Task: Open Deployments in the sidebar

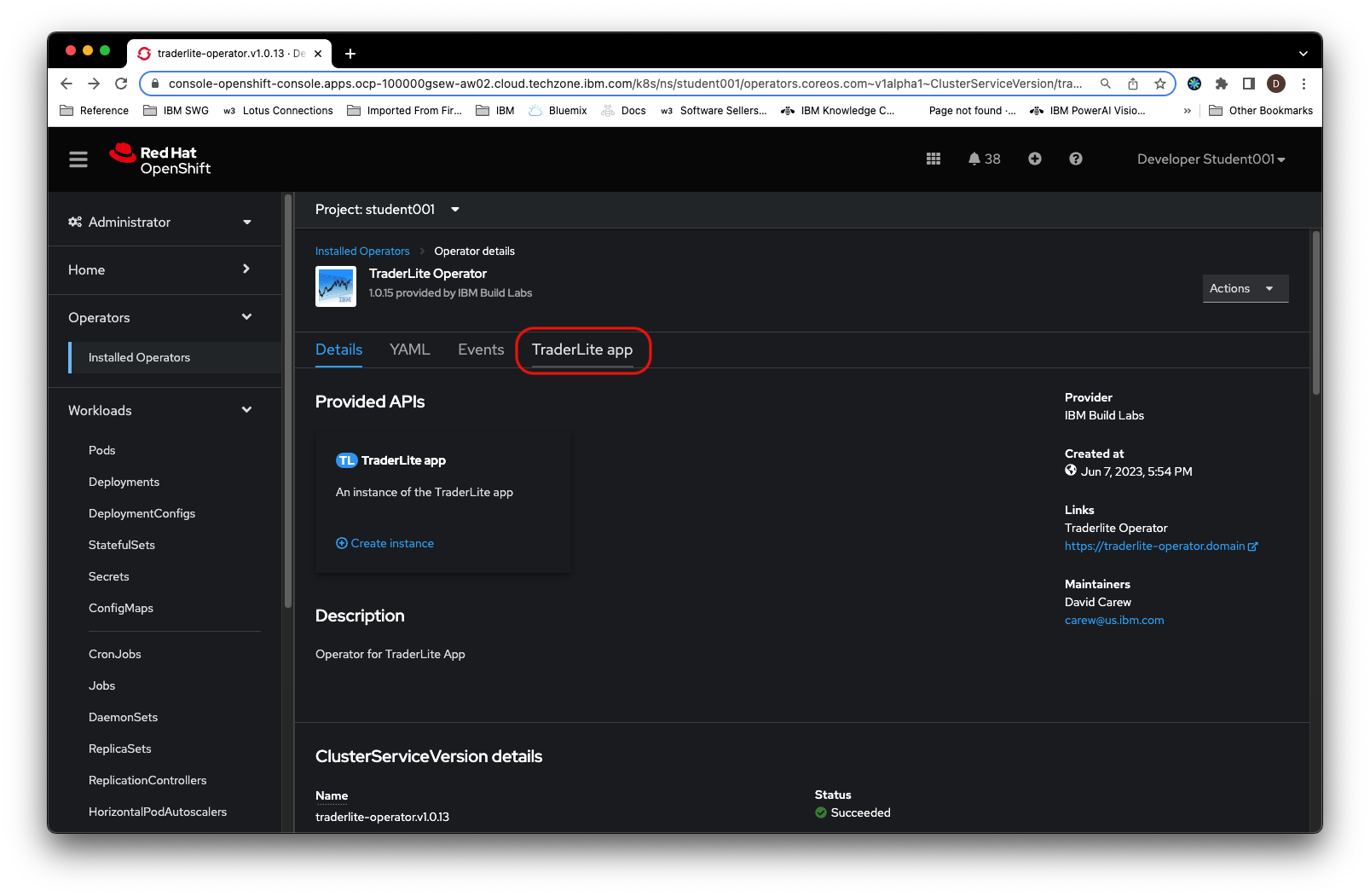Action: click(x=124, y=482)
